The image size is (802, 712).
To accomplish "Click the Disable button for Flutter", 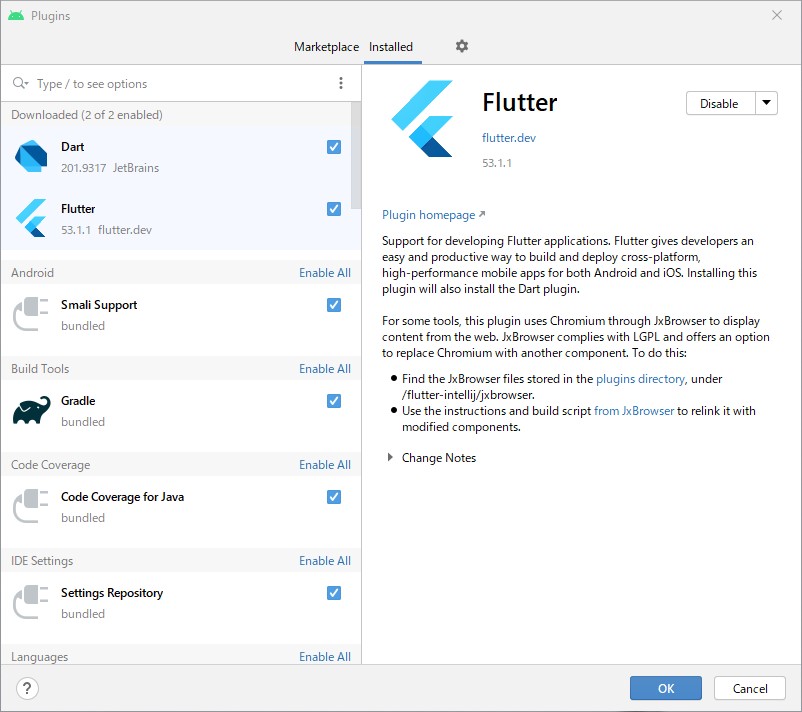I will [720, 103].
